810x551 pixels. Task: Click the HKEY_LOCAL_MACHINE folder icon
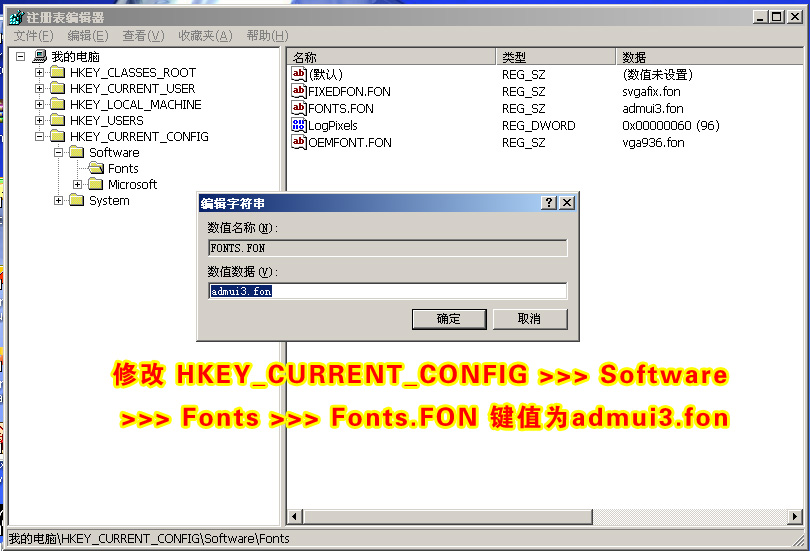tap(58, 104)
